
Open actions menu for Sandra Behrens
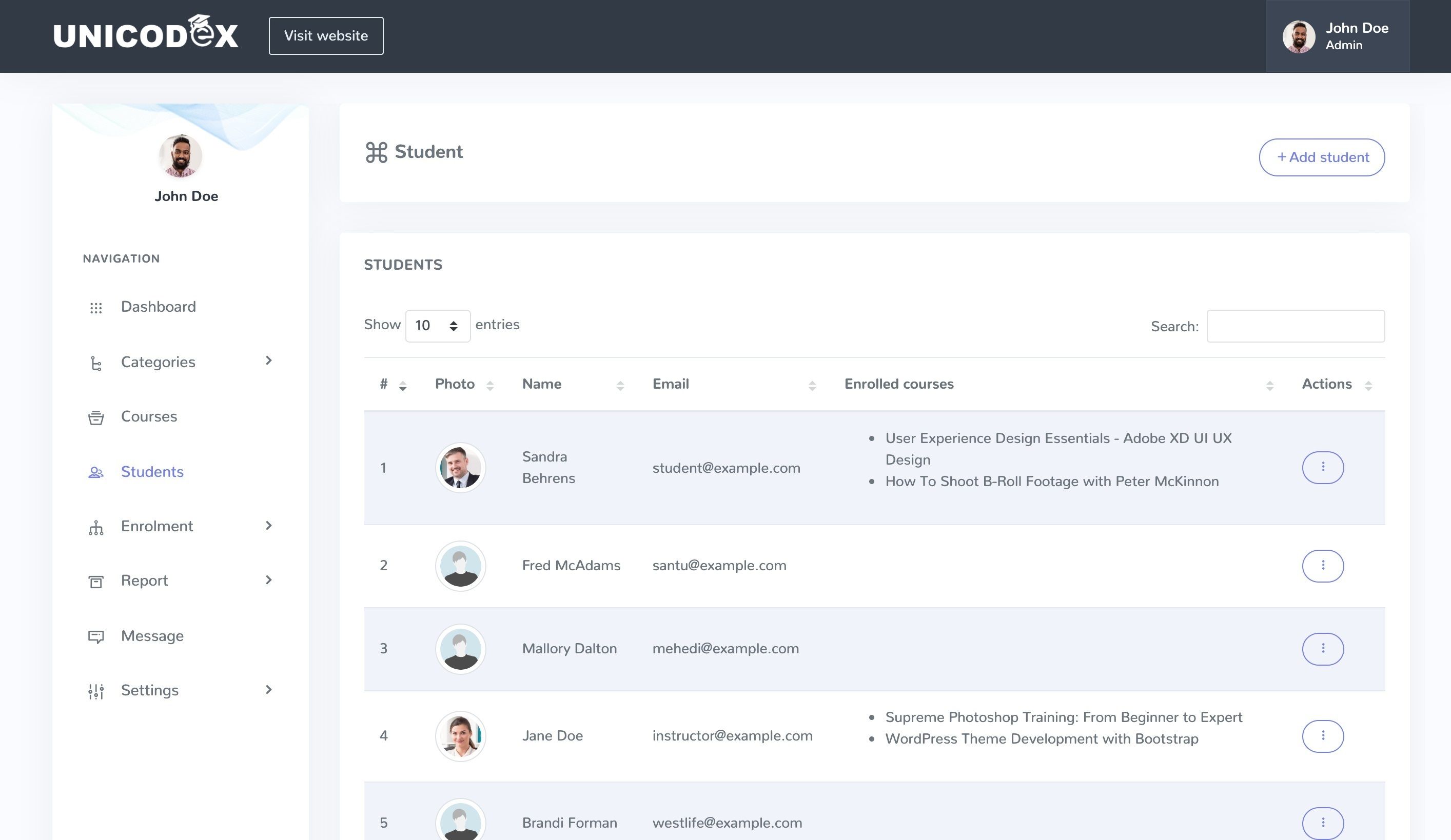pos(1323,467)
